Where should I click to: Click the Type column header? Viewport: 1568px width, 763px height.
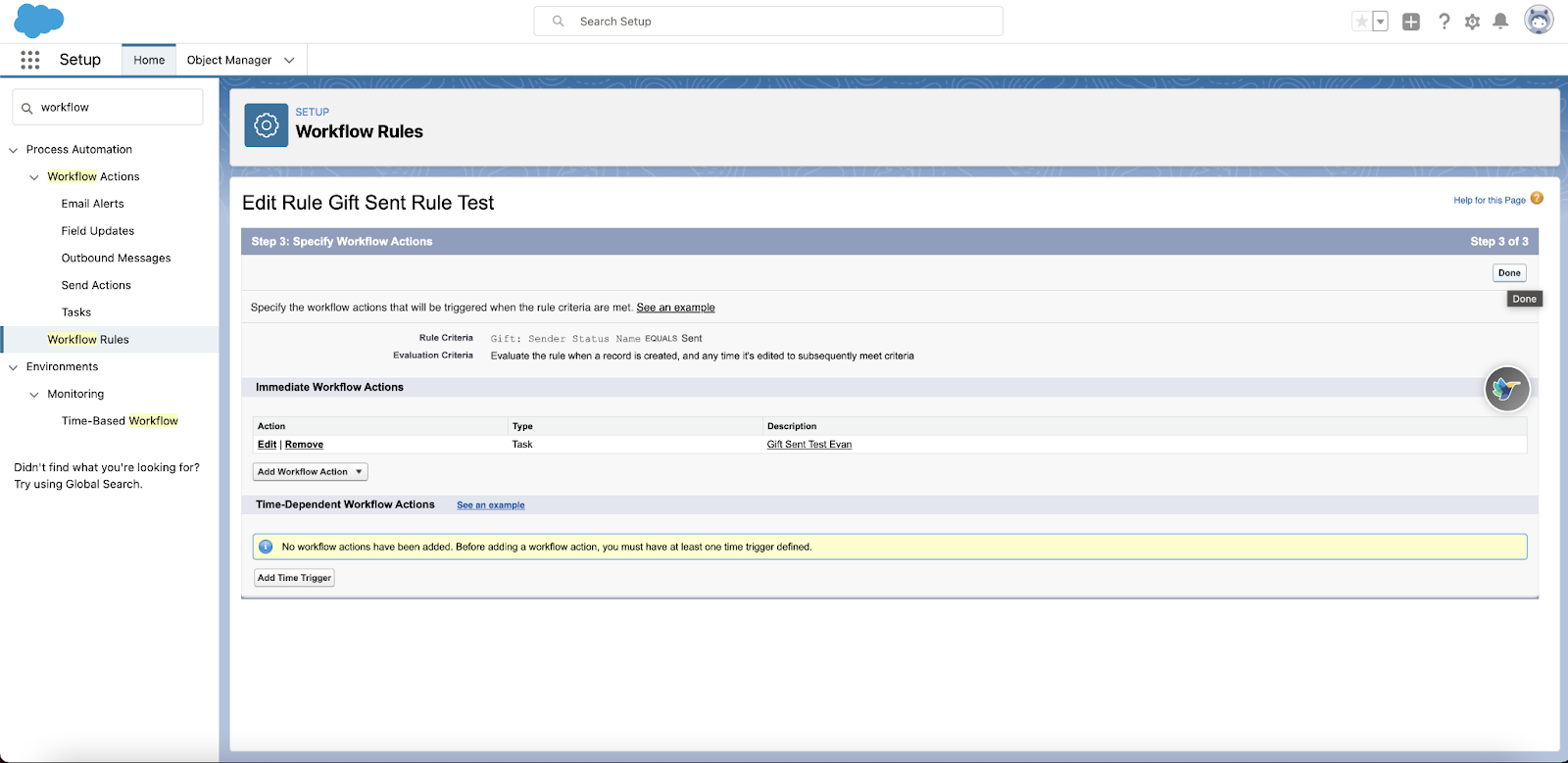522,426
